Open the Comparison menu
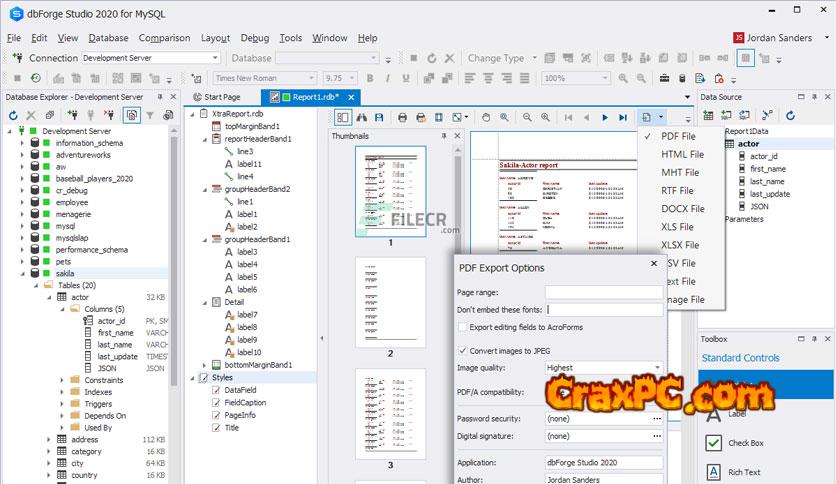The image size is (836, 484). (x=164, y=38)
